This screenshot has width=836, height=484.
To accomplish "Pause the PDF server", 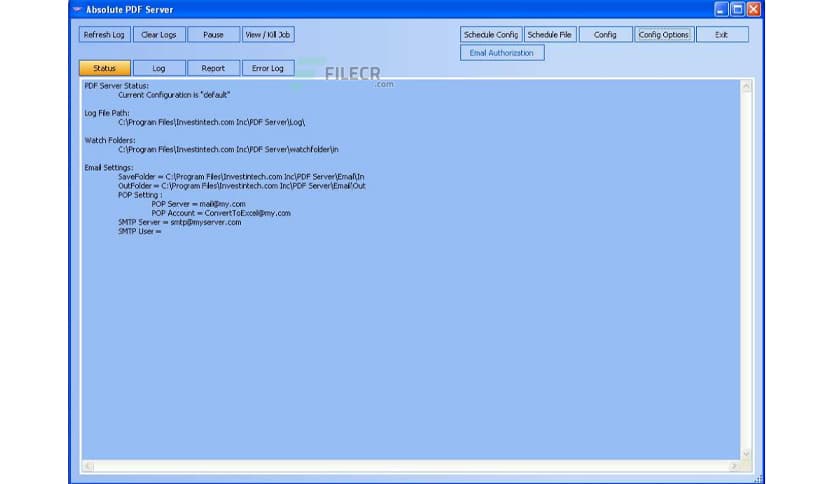I will pyautogui.click(x=213, y=35).
